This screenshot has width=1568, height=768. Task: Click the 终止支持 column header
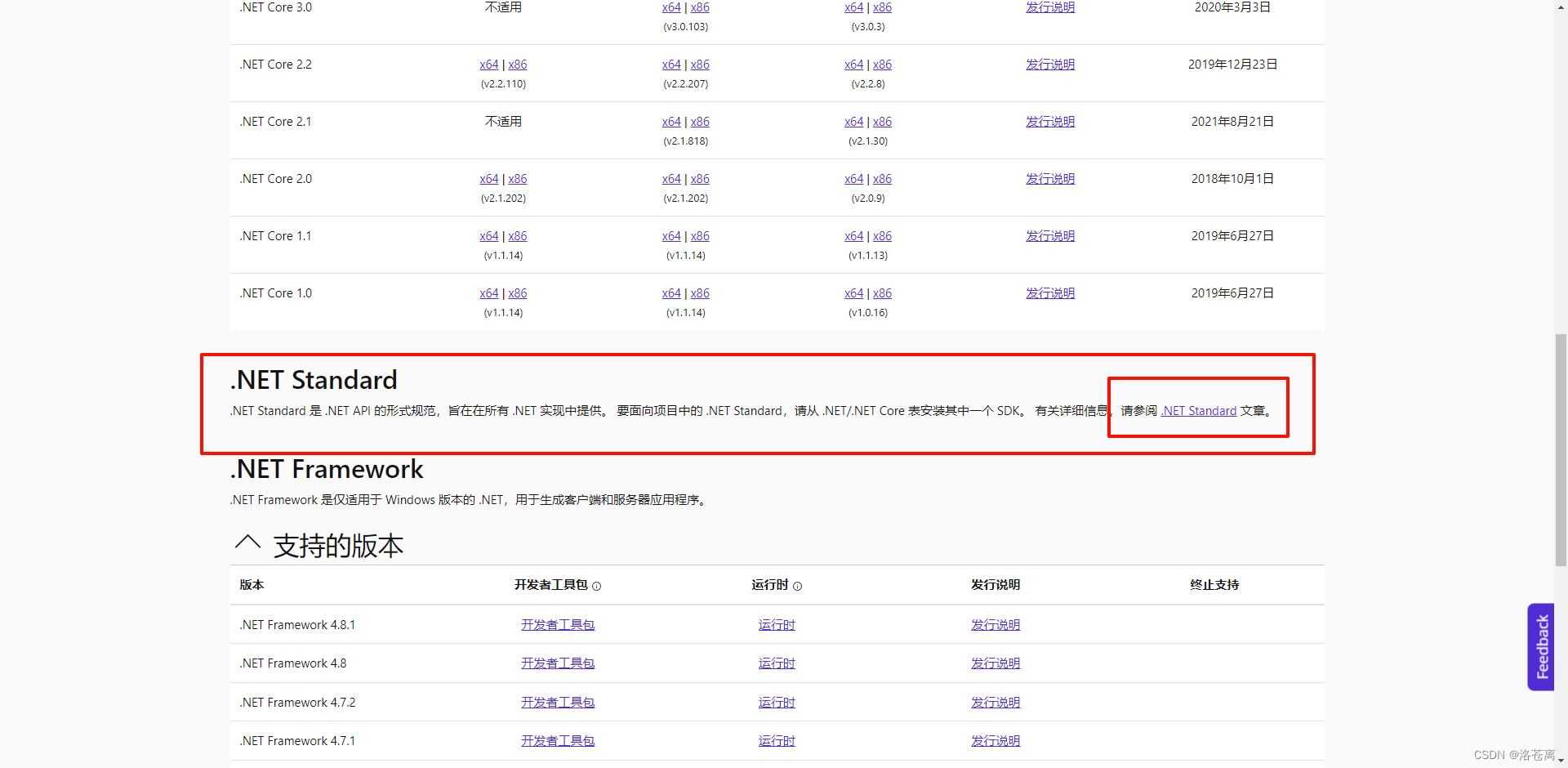coord(1214,585)
